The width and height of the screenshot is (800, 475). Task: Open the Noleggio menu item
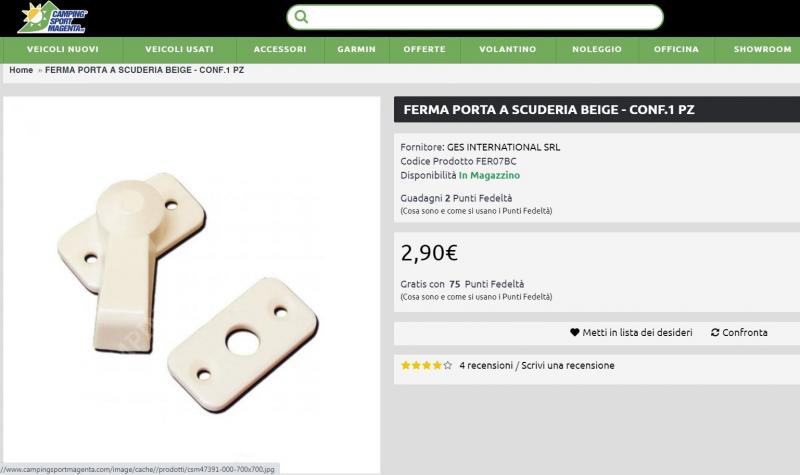tap(597, 49)
